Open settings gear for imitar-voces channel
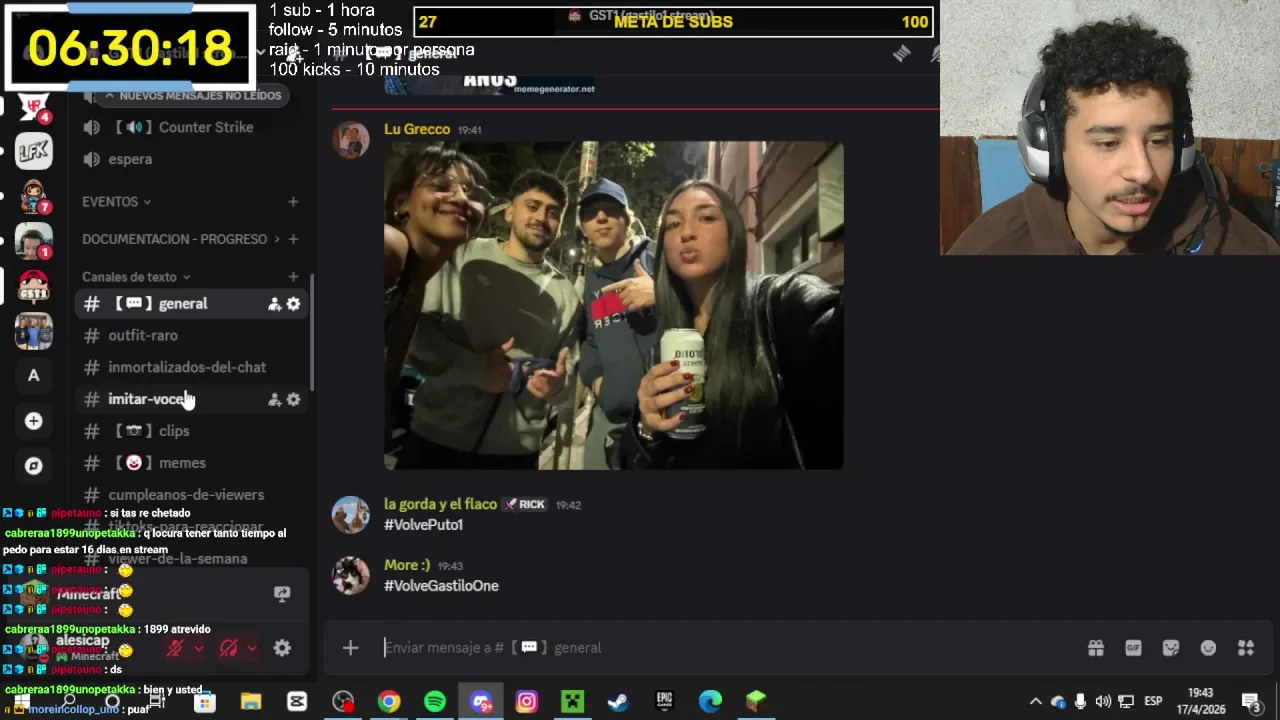This screenshot has width=1280, height=720. [293, 399]
